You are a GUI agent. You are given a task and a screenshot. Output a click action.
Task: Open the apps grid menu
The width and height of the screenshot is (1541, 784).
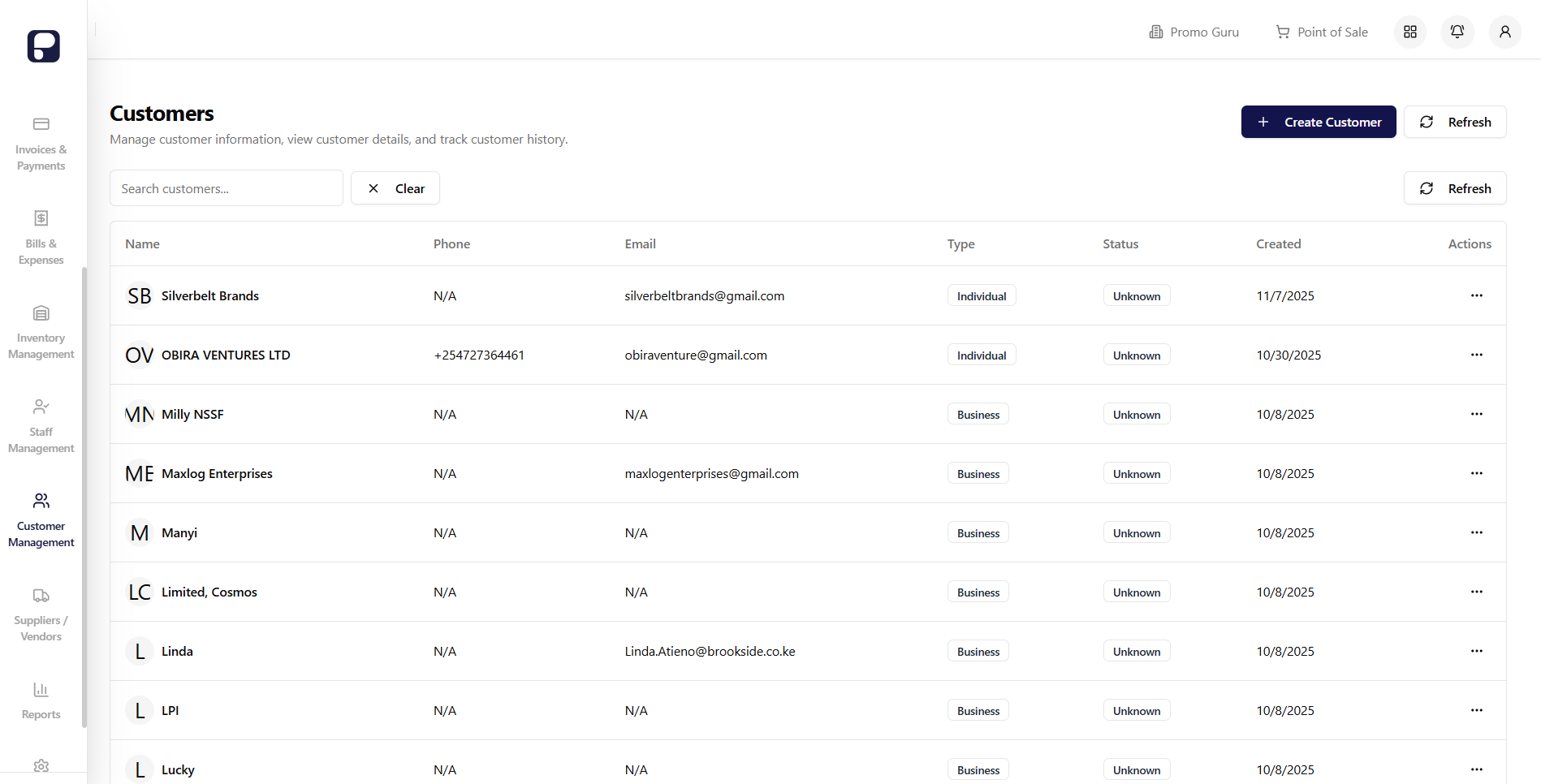point(1410,32)
